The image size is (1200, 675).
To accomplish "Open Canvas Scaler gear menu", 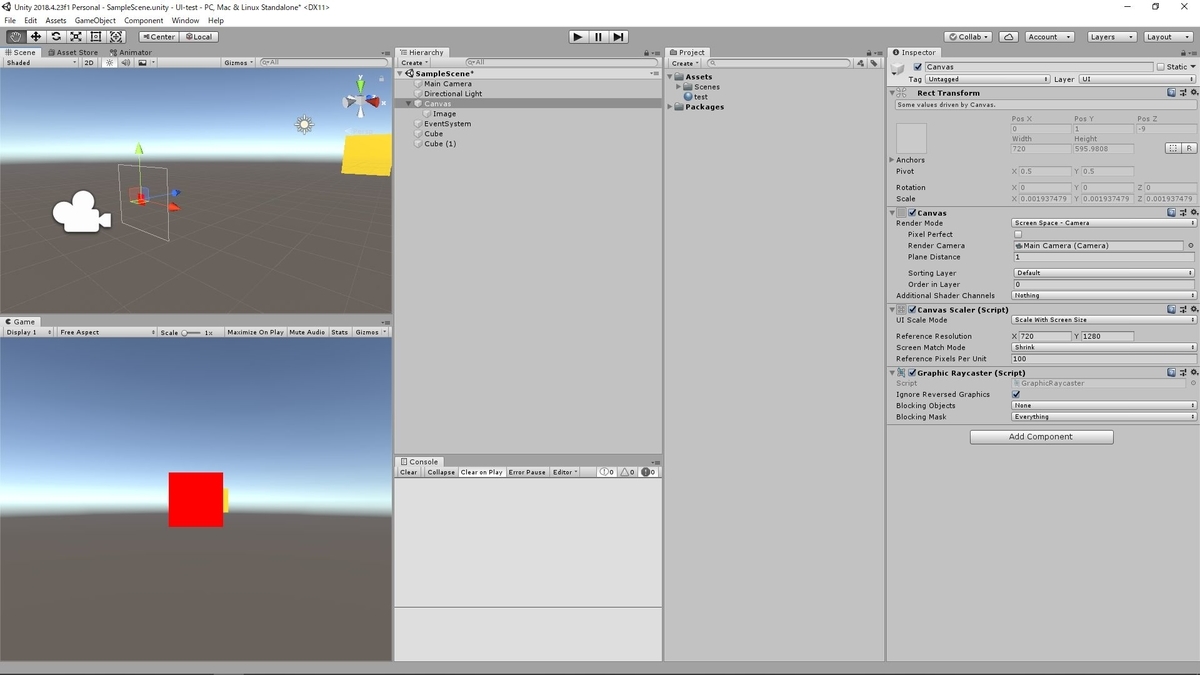I will (1193, 310).
